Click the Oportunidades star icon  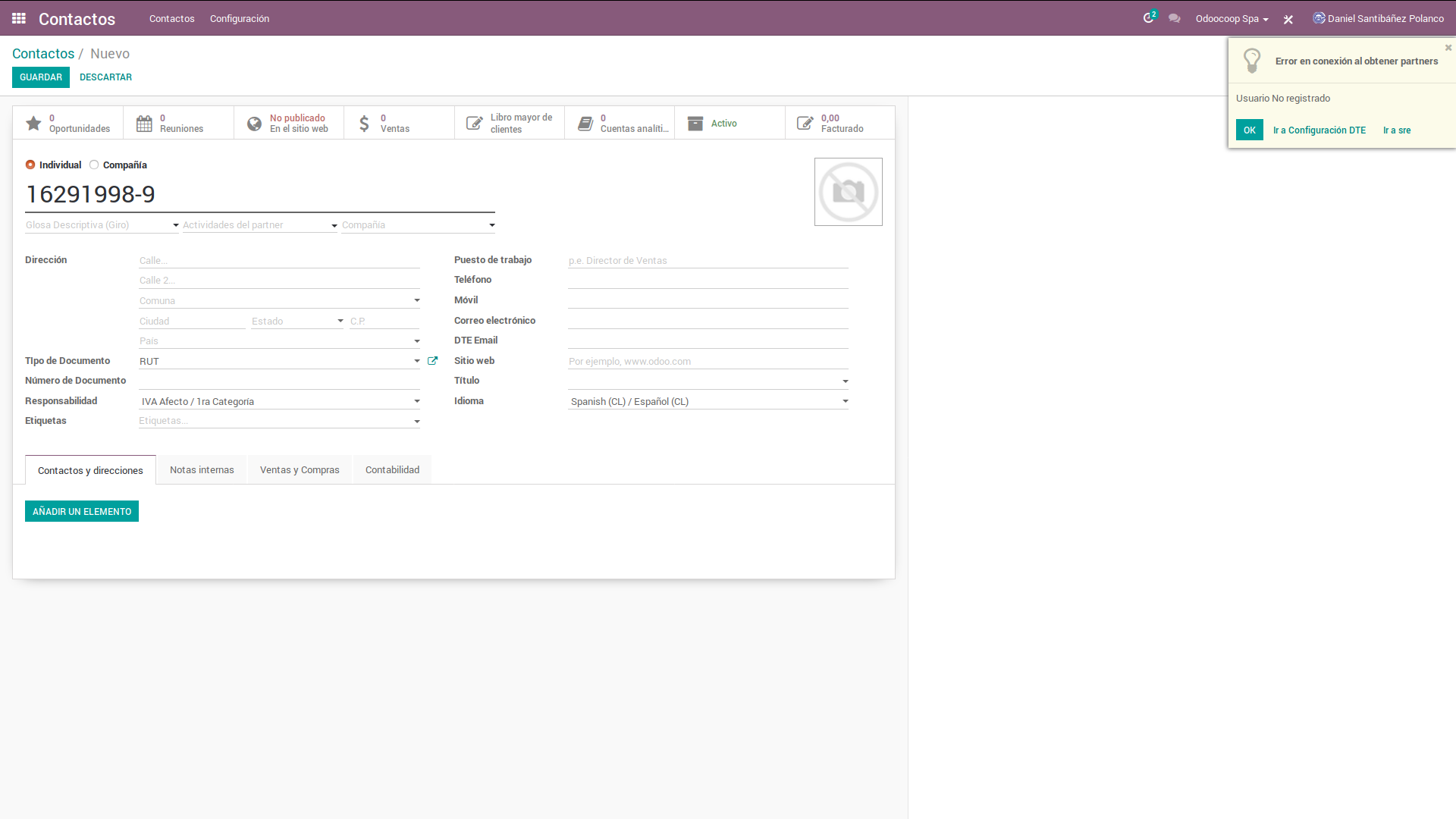33,124
